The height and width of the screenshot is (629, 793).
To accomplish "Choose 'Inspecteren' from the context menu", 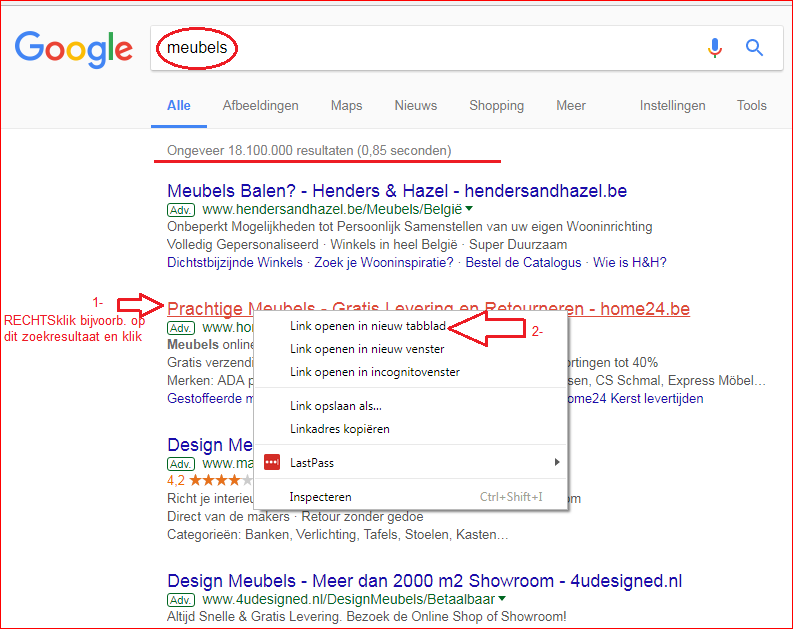I will tap(320, 497).
